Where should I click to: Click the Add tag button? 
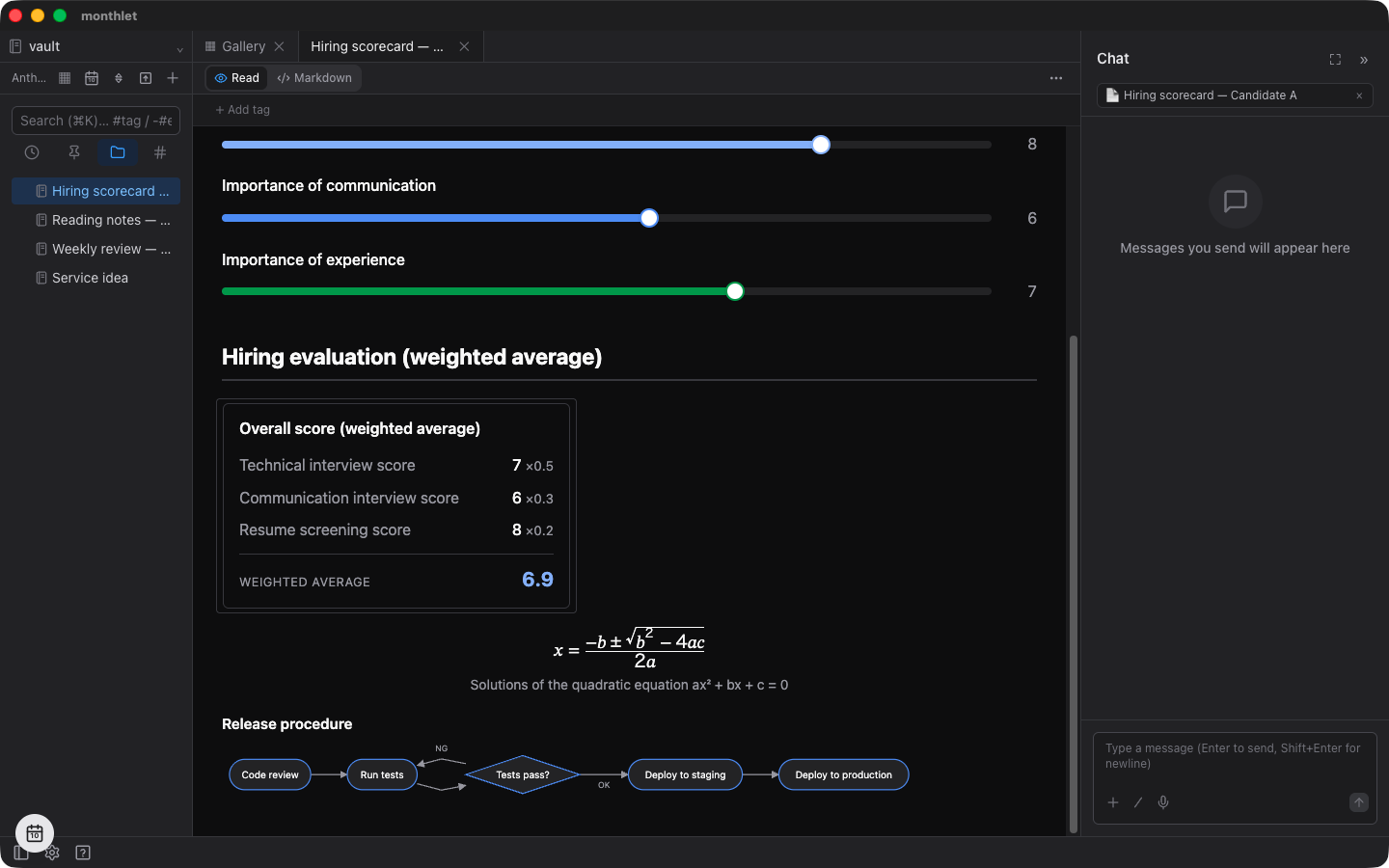(x=243, y=110)
